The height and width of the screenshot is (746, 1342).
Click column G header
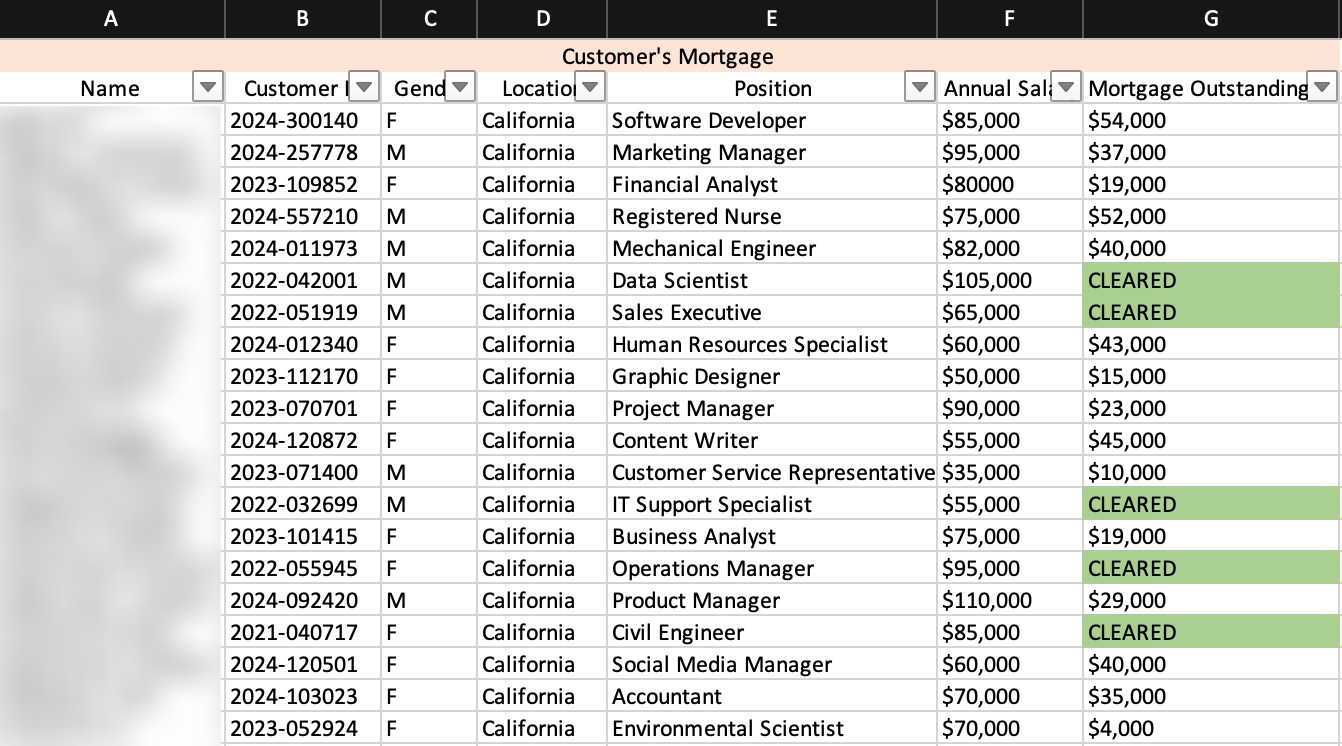coord(1211,18)
